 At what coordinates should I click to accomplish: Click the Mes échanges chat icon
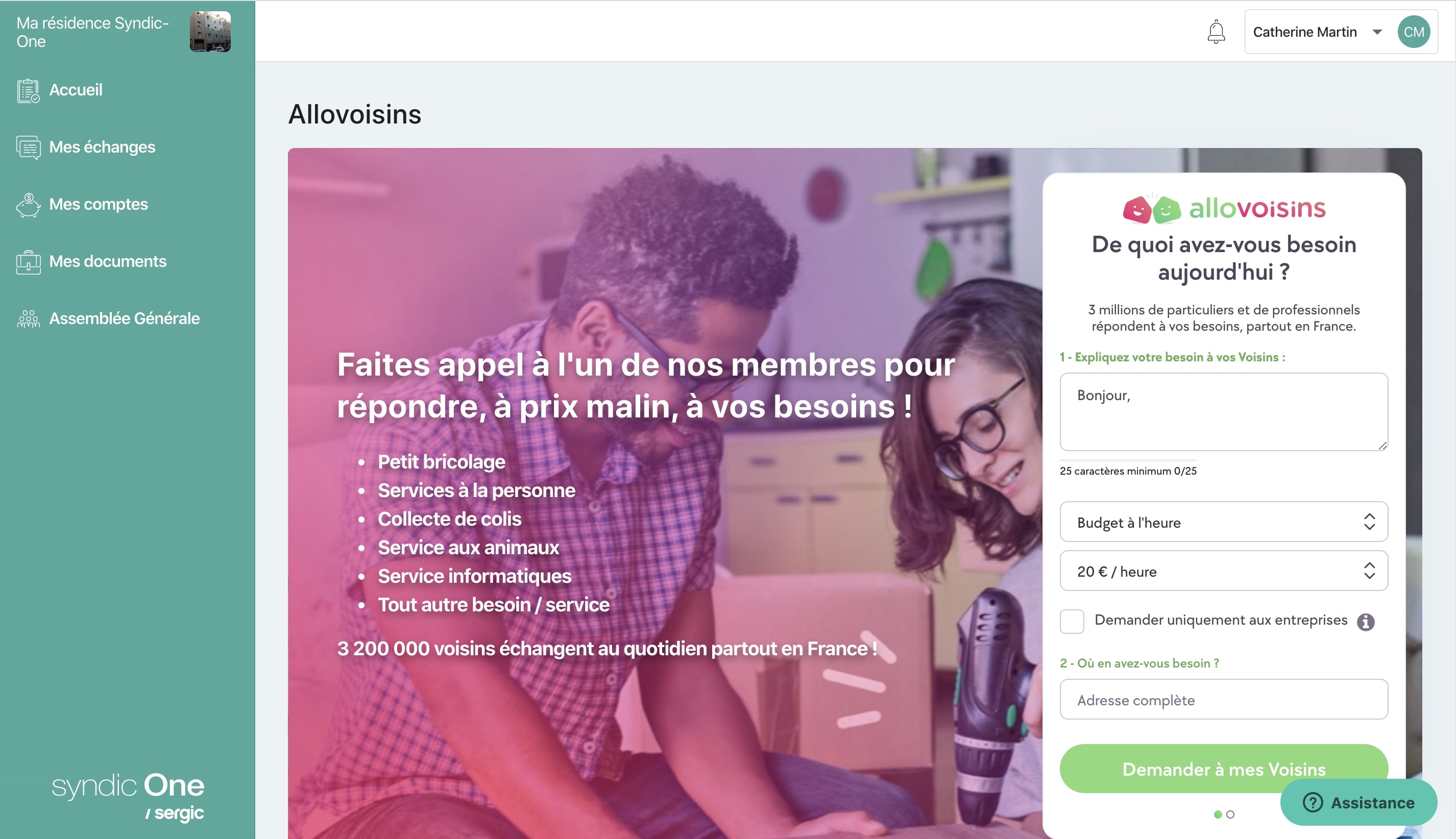point(28,147)
